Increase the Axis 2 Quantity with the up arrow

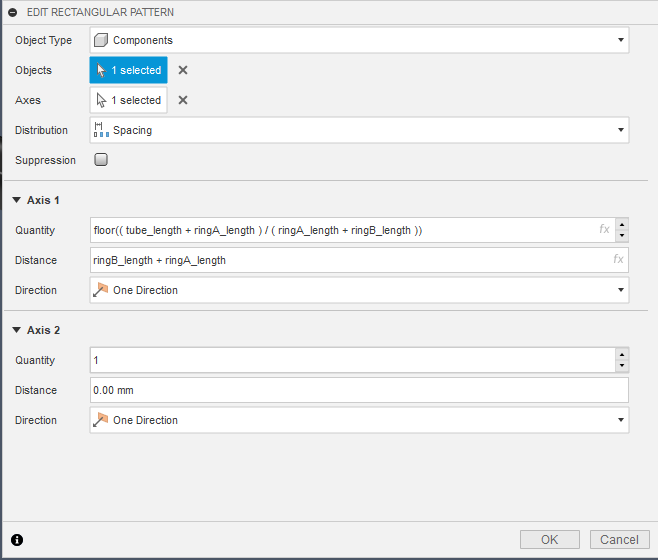click(622, 354)
